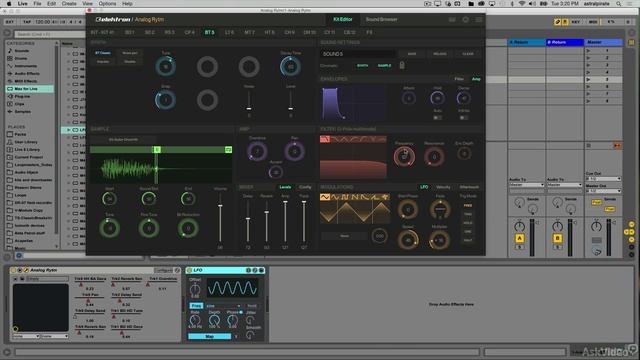Select the BT 5 track tab

point(209,32)
